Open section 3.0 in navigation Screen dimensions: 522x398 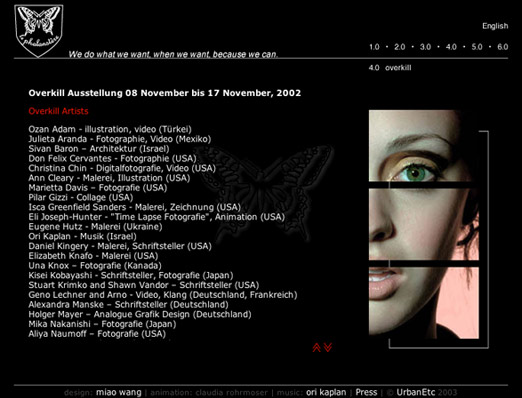tap(425, 47)
